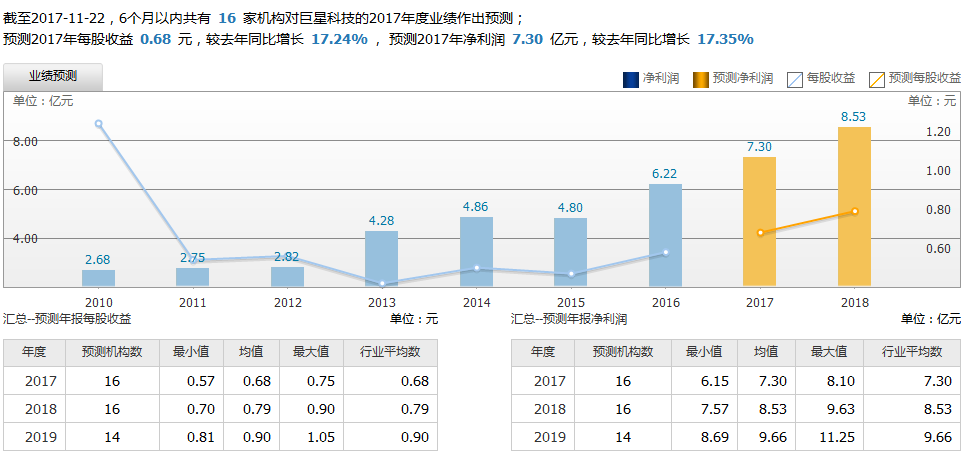This screenshot has width=971, height=463.
Task: Click the 0.68 EPS forecast value in summary
Action: tap(155, 40)
